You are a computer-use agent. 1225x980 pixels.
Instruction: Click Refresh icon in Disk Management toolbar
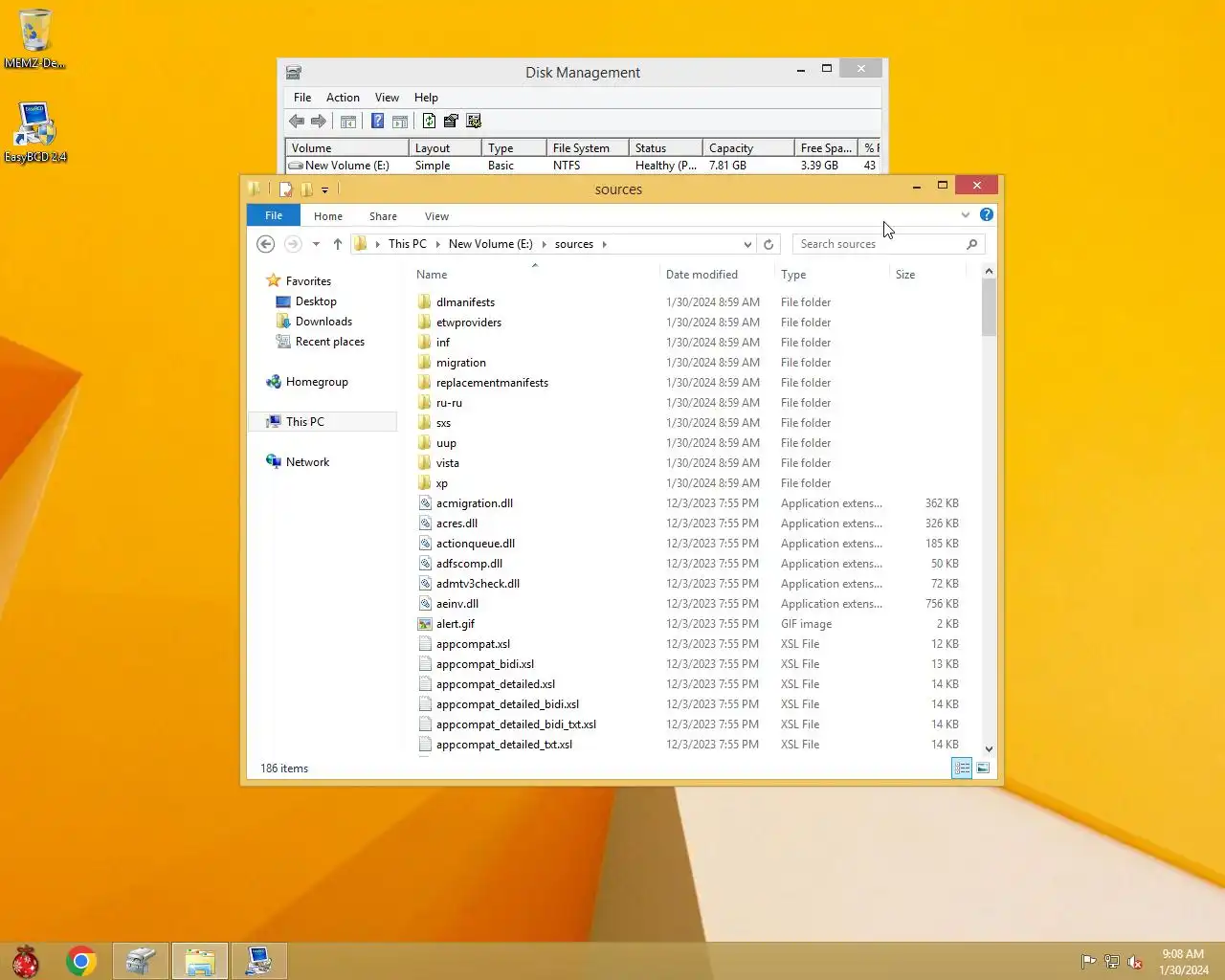tap(429, 122)
